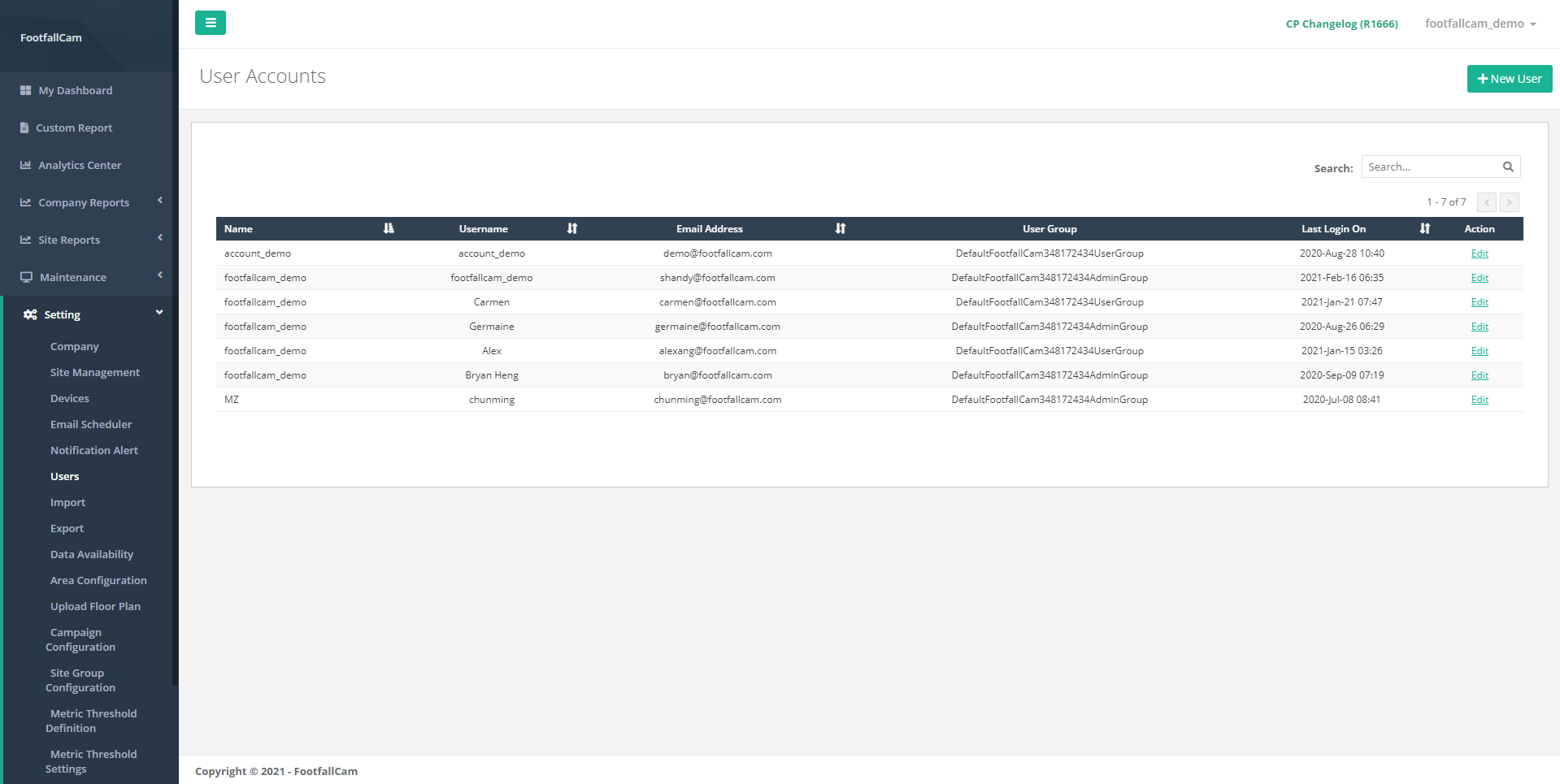Toggle sorting on the Last Login On column
1560x784 pixels.
tap(1424, 228)
